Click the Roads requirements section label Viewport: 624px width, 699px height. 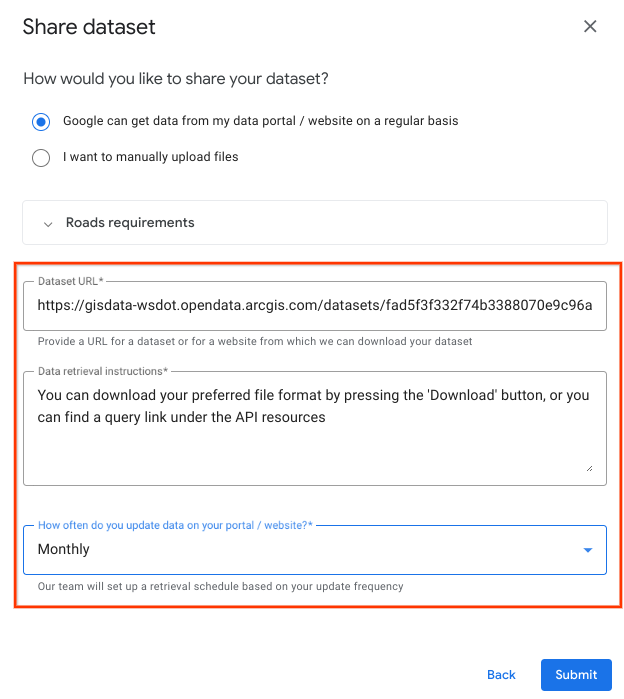pyautogui.click(x=130, y=223)
